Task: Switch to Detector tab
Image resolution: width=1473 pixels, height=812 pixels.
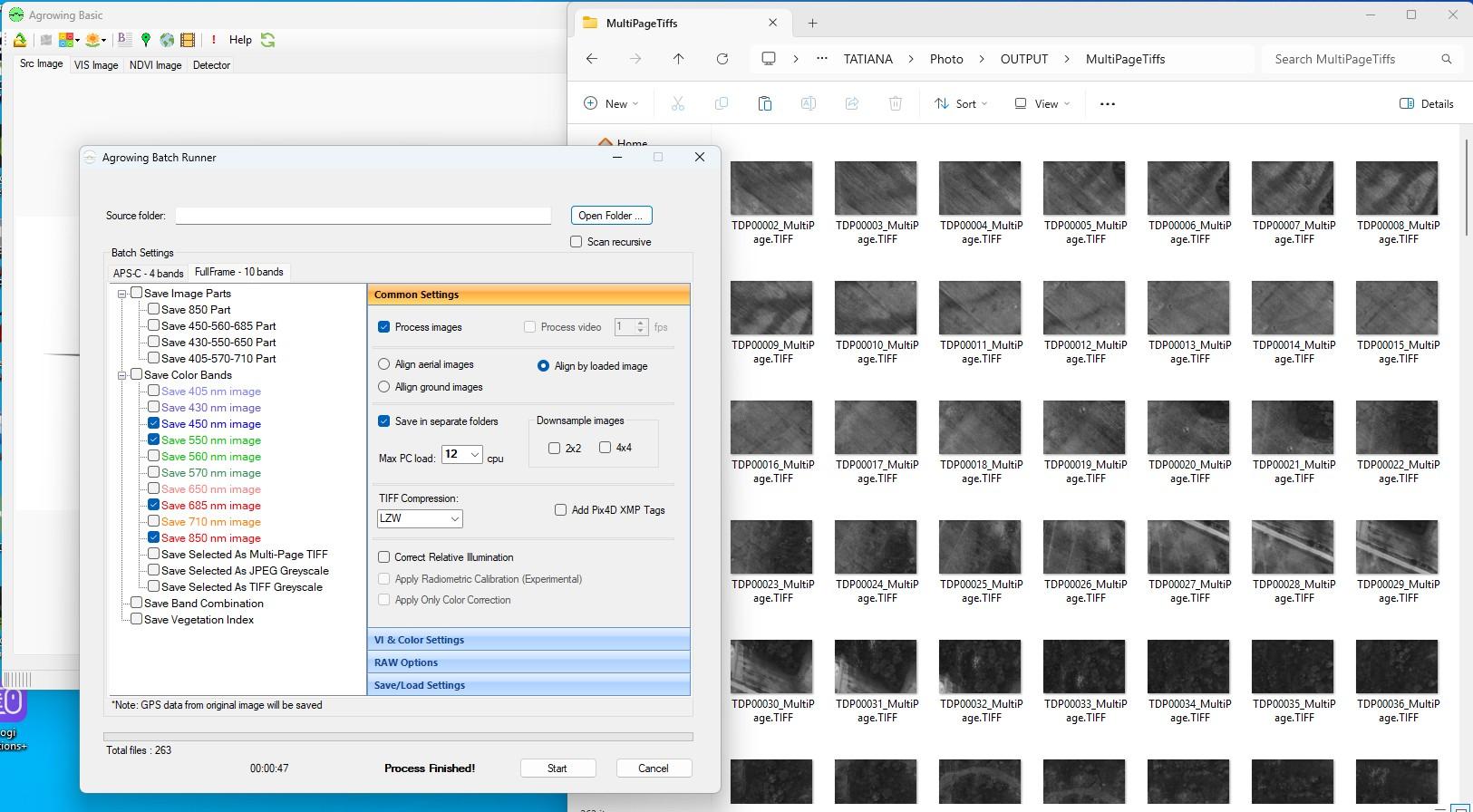Action: [x=211, y=65]
